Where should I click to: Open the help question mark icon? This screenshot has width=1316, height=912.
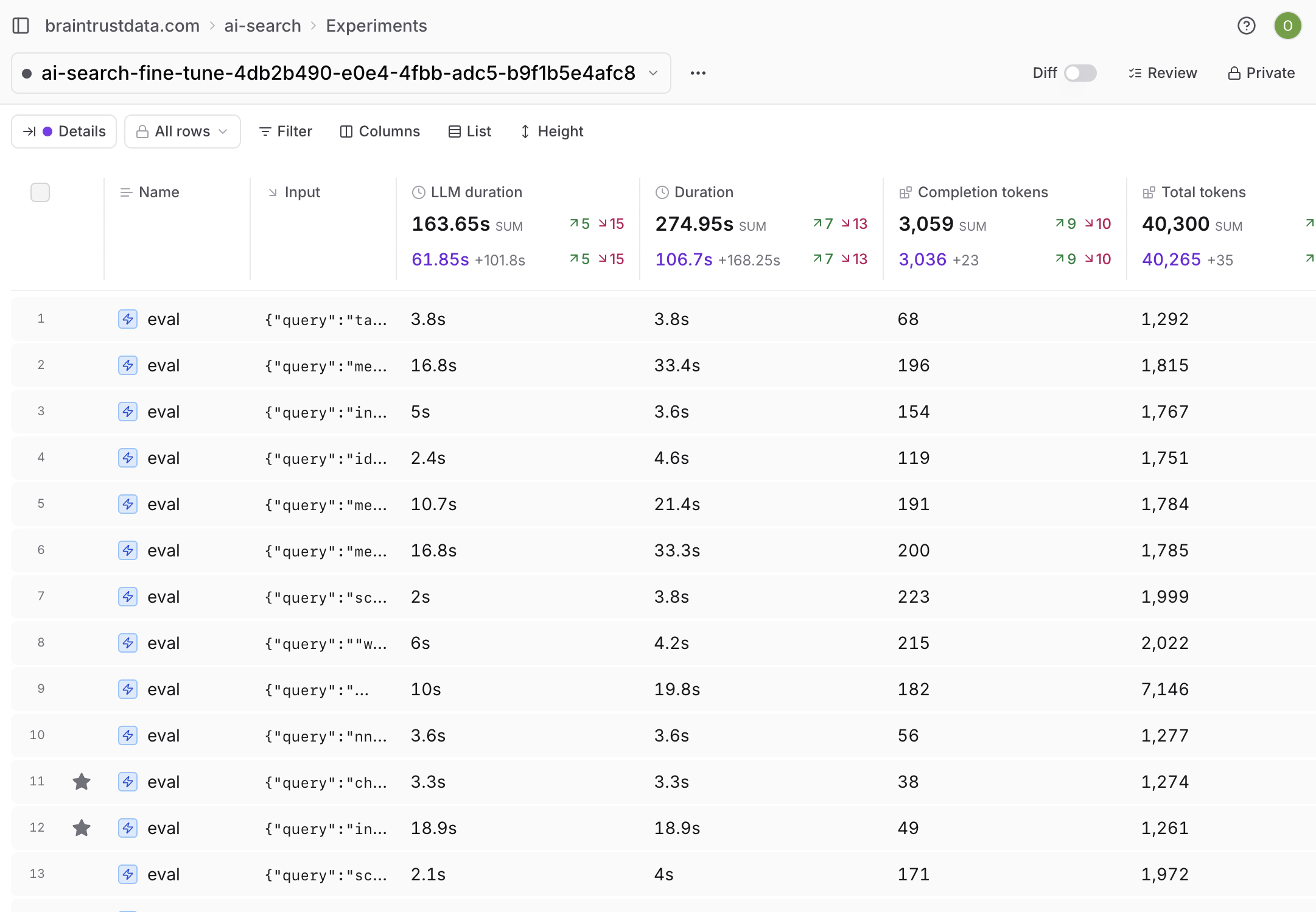coord(1246,26)
